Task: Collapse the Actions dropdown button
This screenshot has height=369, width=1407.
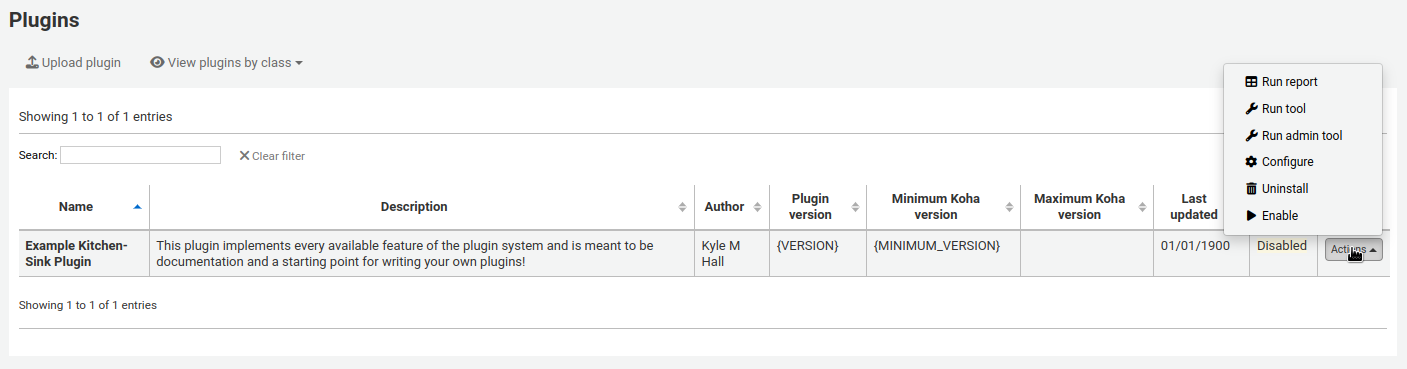Action: (1354, 249)
